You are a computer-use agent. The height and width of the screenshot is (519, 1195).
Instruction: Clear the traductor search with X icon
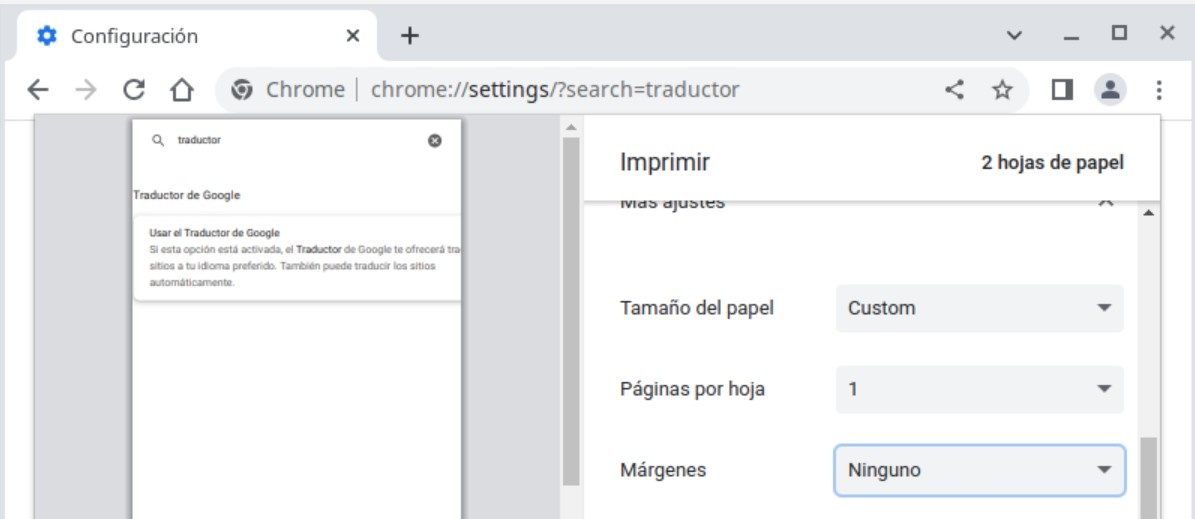point(434,140)
